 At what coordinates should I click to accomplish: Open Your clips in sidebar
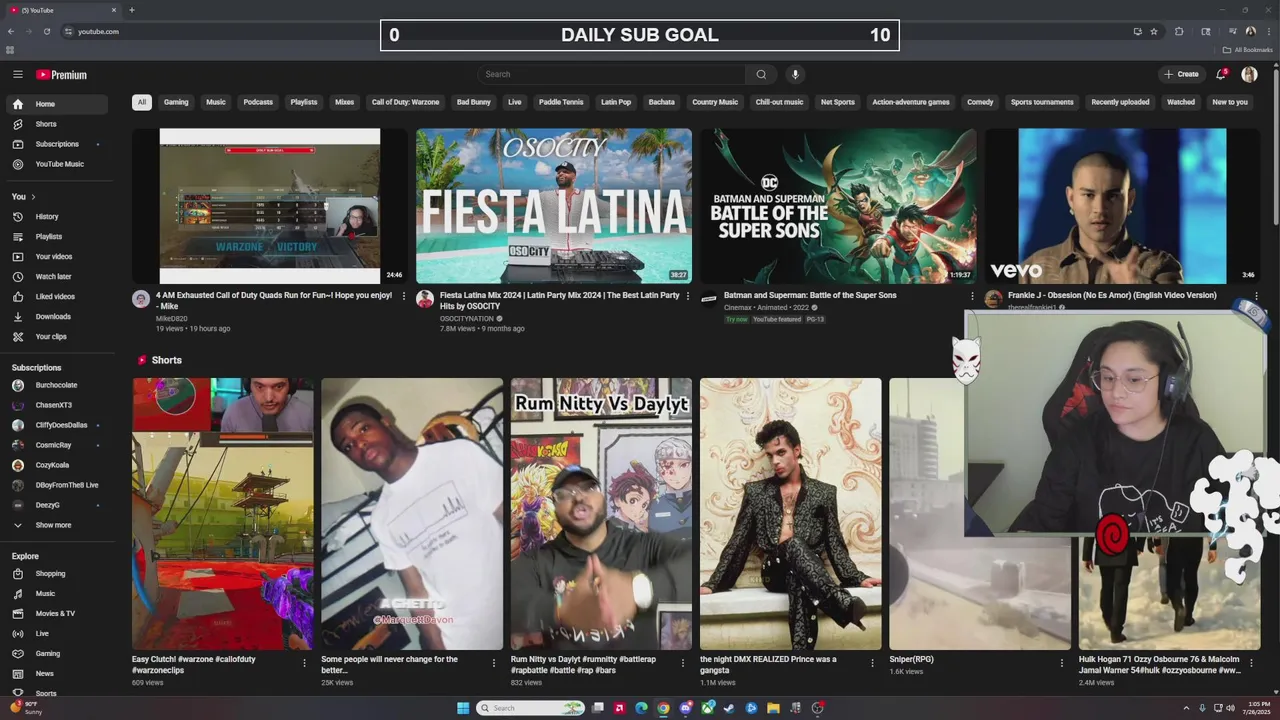[x=56, y=336]
